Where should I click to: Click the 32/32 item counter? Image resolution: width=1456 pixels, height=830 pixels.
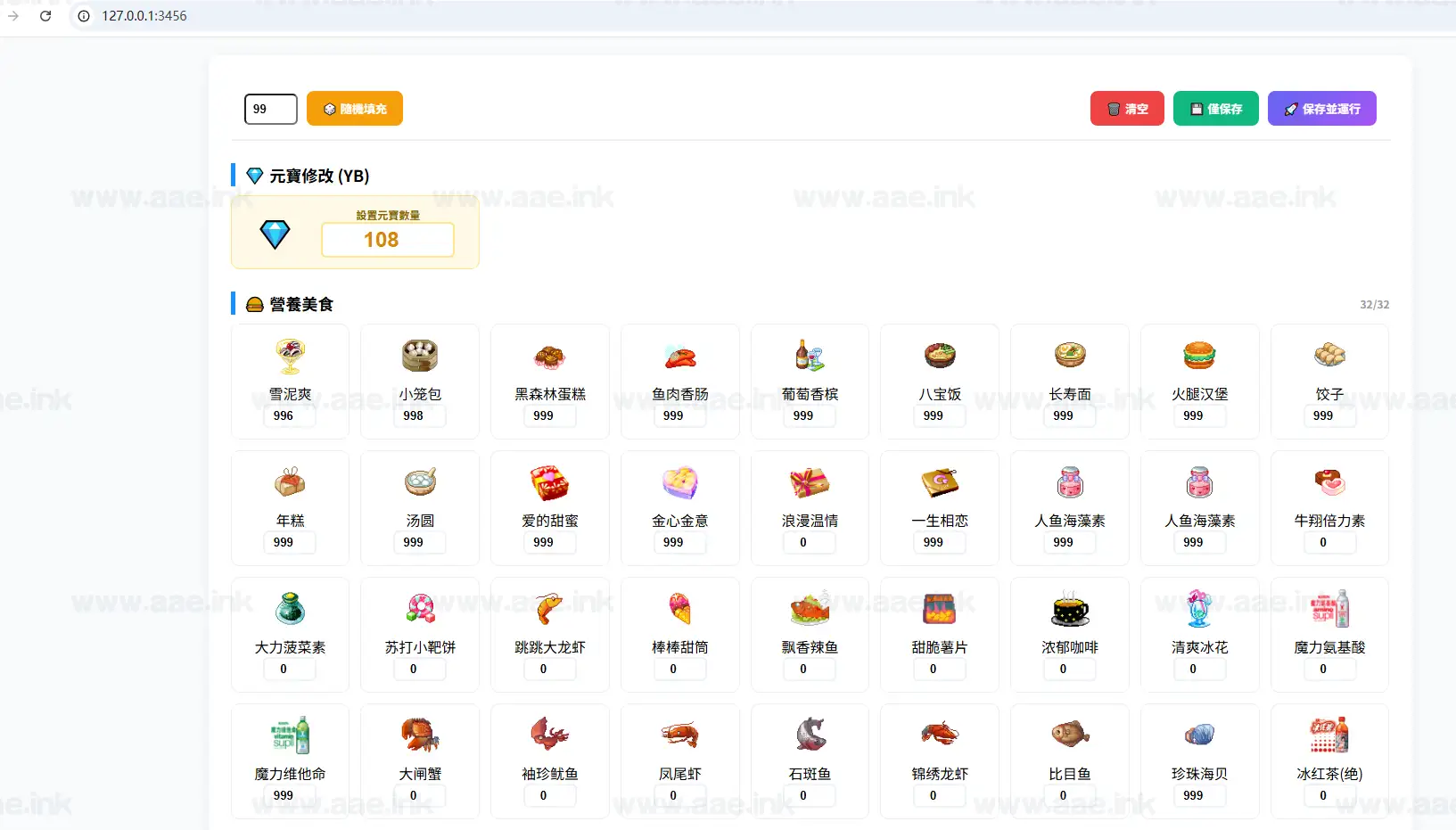point(1374,305)
